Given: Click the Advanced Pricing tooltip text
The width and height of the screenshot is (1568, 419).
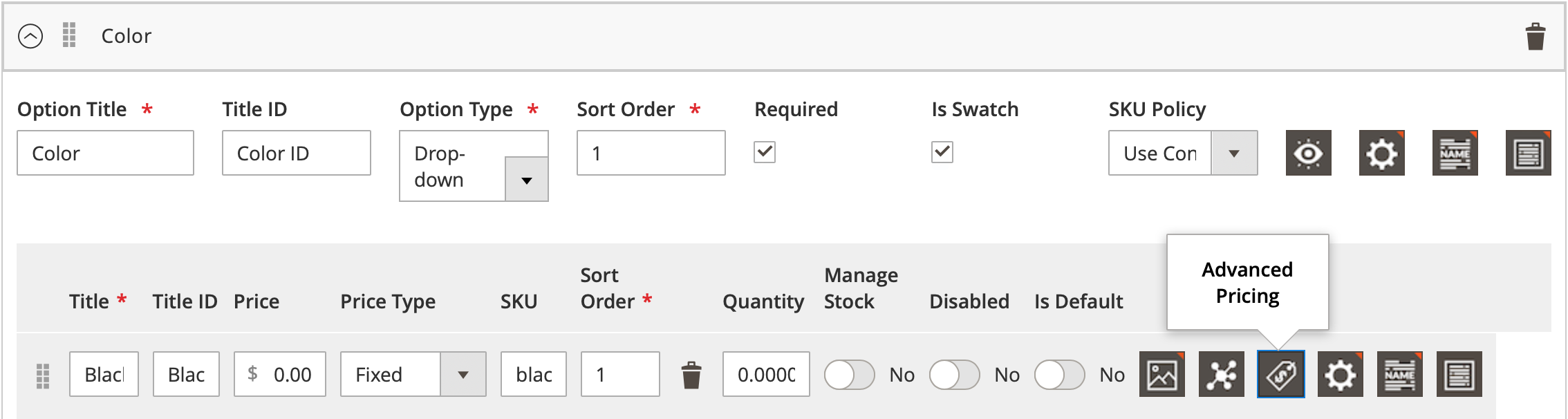Looking at the screenshot, I should (1247, 282).
